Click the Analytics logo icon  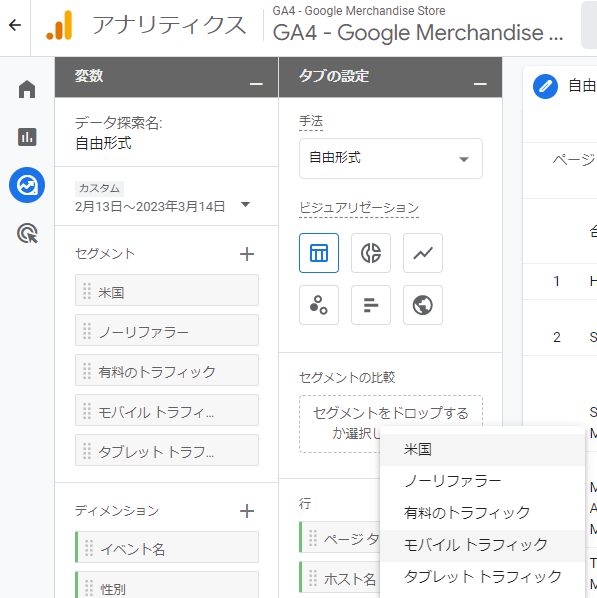pos(59,25)
